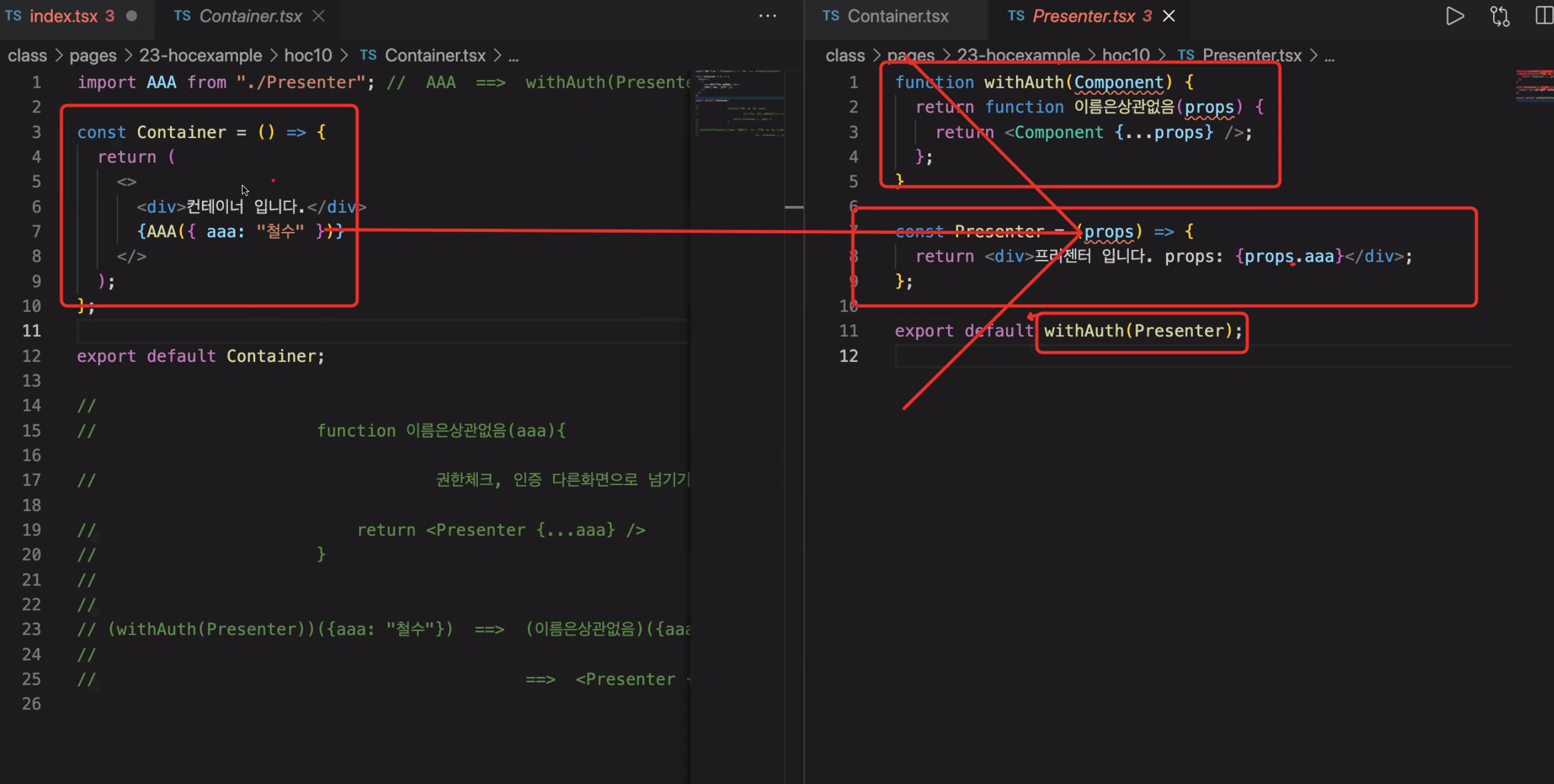Switch to Container.tsx tab in right group
The image size is (1554, 784).
click(897, 16)
